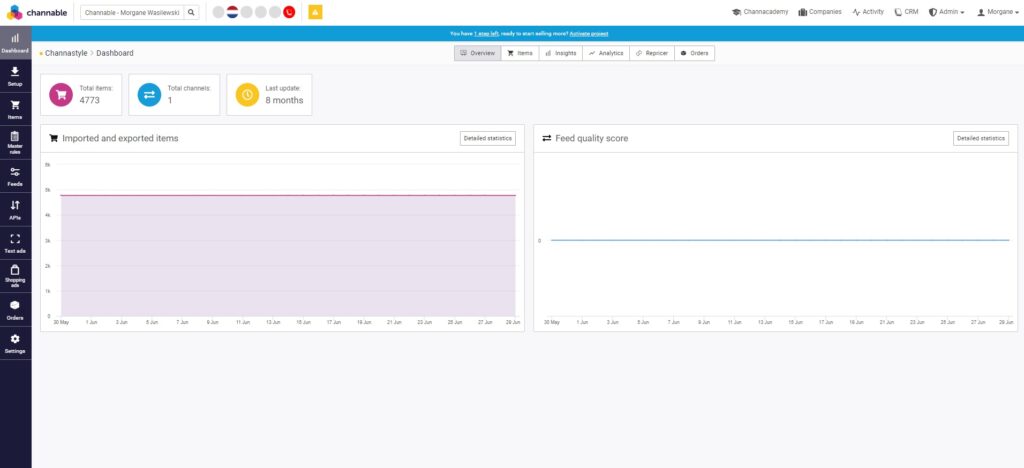
Task: Open Detailed statistics for Feed quality score
Action: pos(980,138)
